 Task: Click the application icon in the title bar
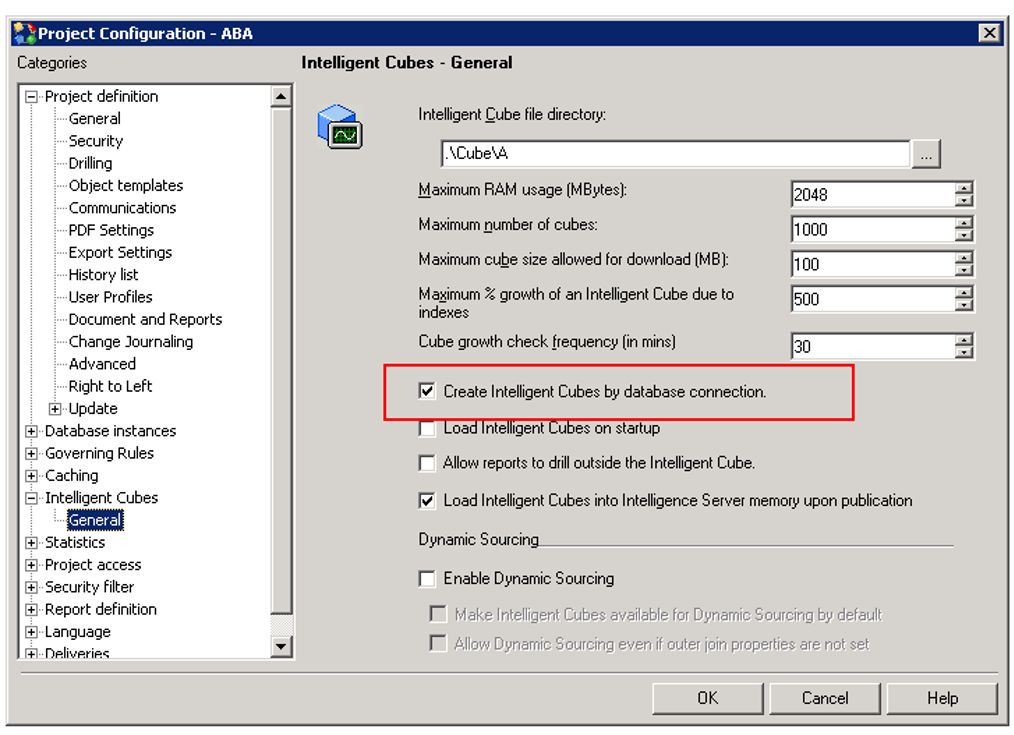(24, 33)
